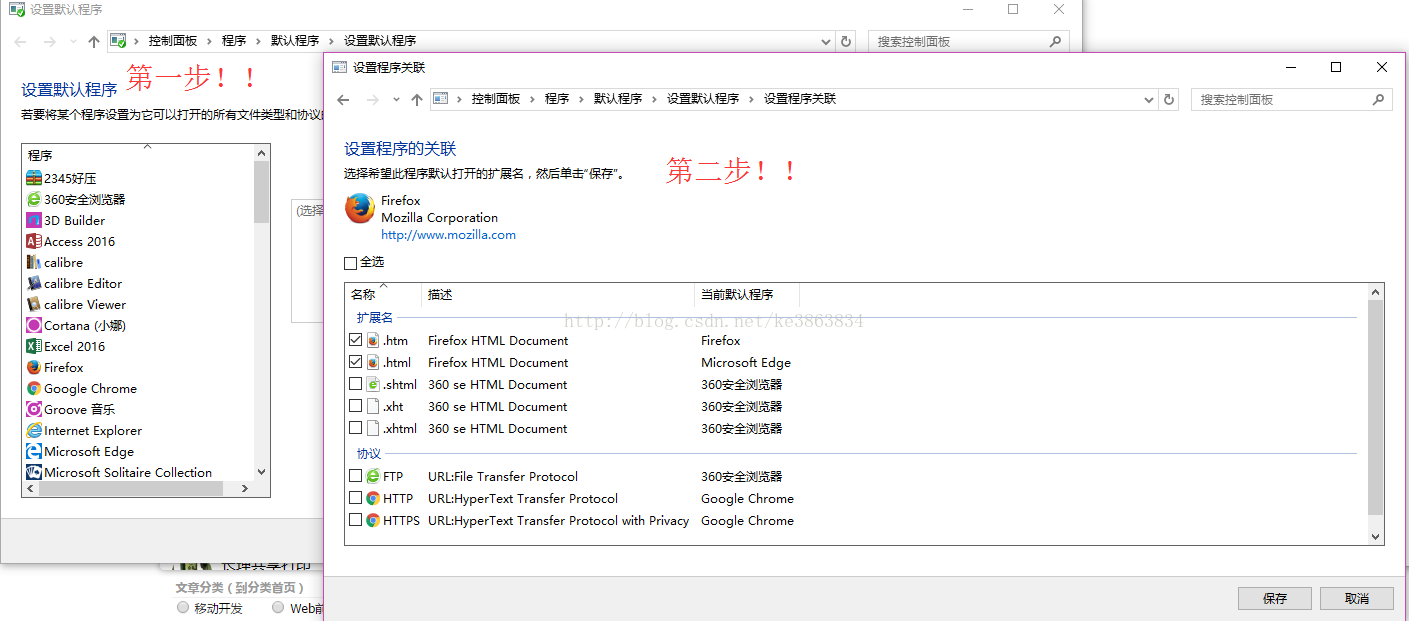Click 默认程序 breadcrumb in 设置程序关联 window

618,99
